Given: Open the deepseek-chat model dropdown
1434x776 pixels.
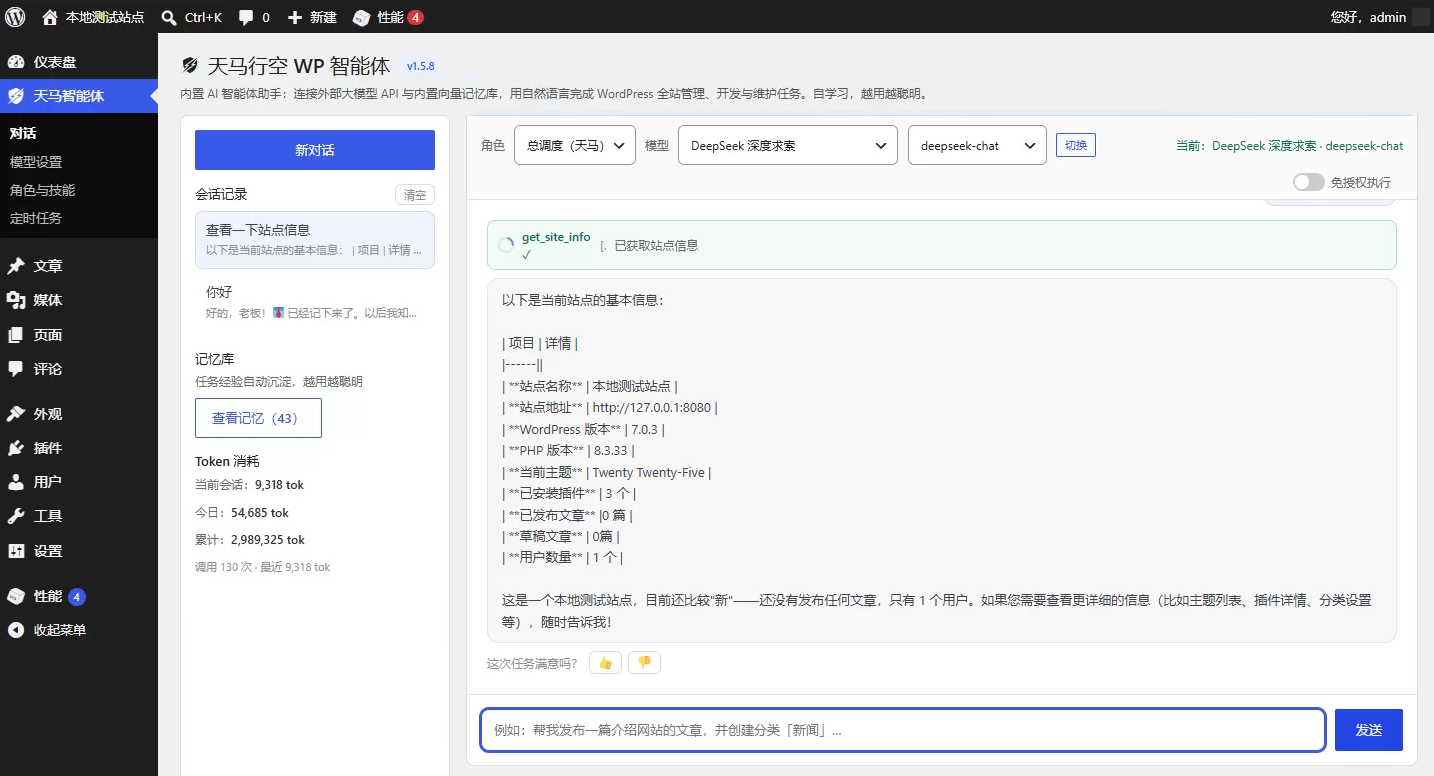Looking at the screenshot, I should tap(977, 145).
